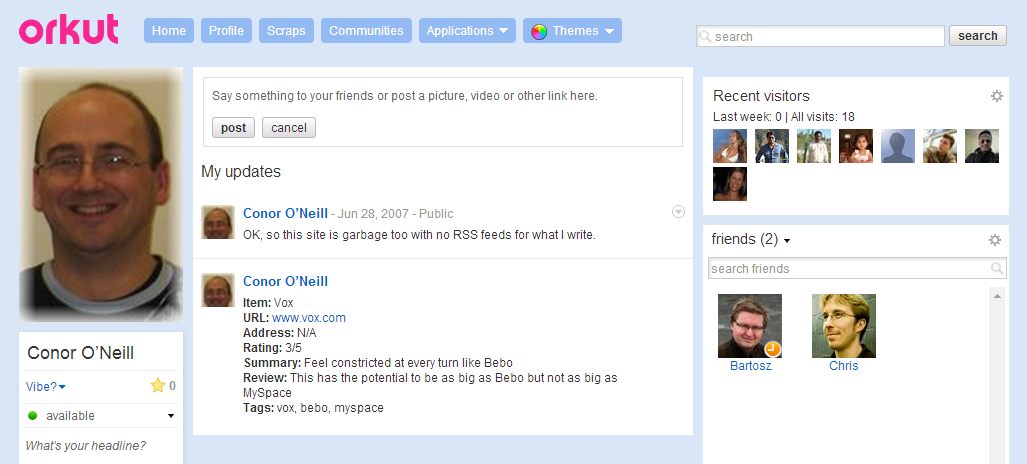Image resolution: width=1027 pixels, height=464 pixels.
Task: Click the post button
Action: [233, 128]
